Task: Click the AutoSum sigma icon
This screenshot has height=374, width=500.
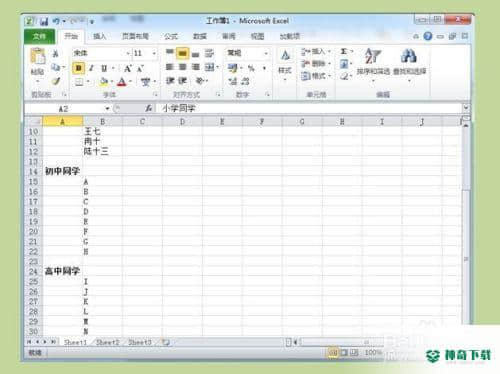Action: [x=344, y=51]
